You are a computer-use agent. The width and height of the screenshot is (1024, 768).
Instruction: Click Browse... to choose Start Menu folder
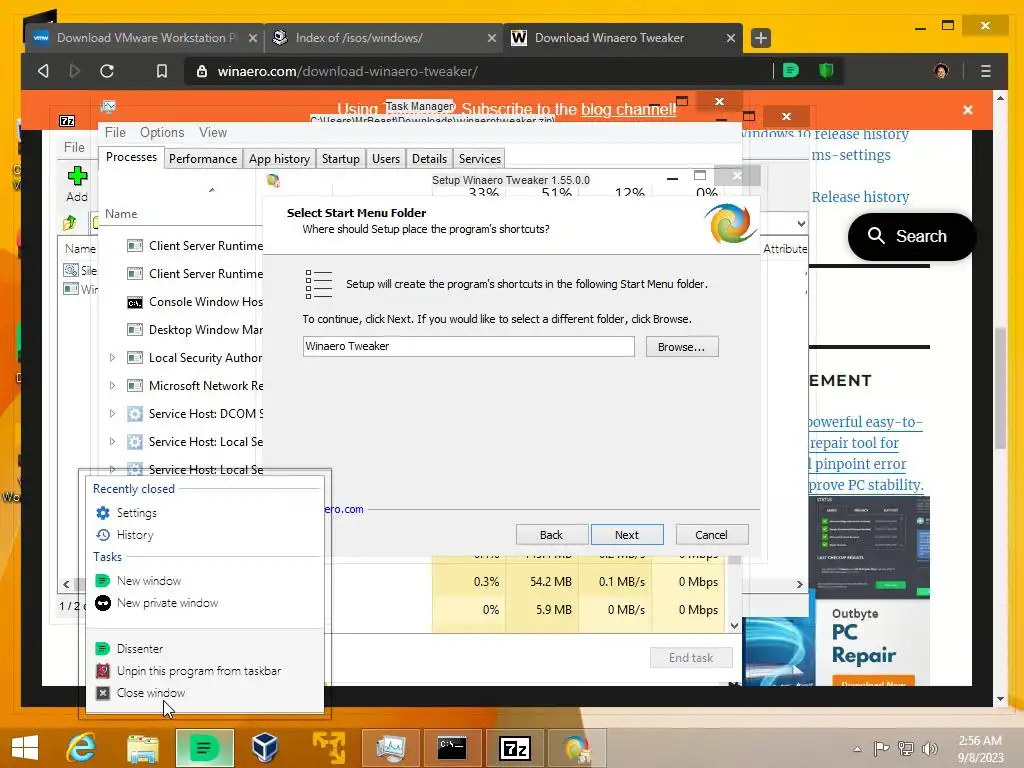[x=682, y=347]
